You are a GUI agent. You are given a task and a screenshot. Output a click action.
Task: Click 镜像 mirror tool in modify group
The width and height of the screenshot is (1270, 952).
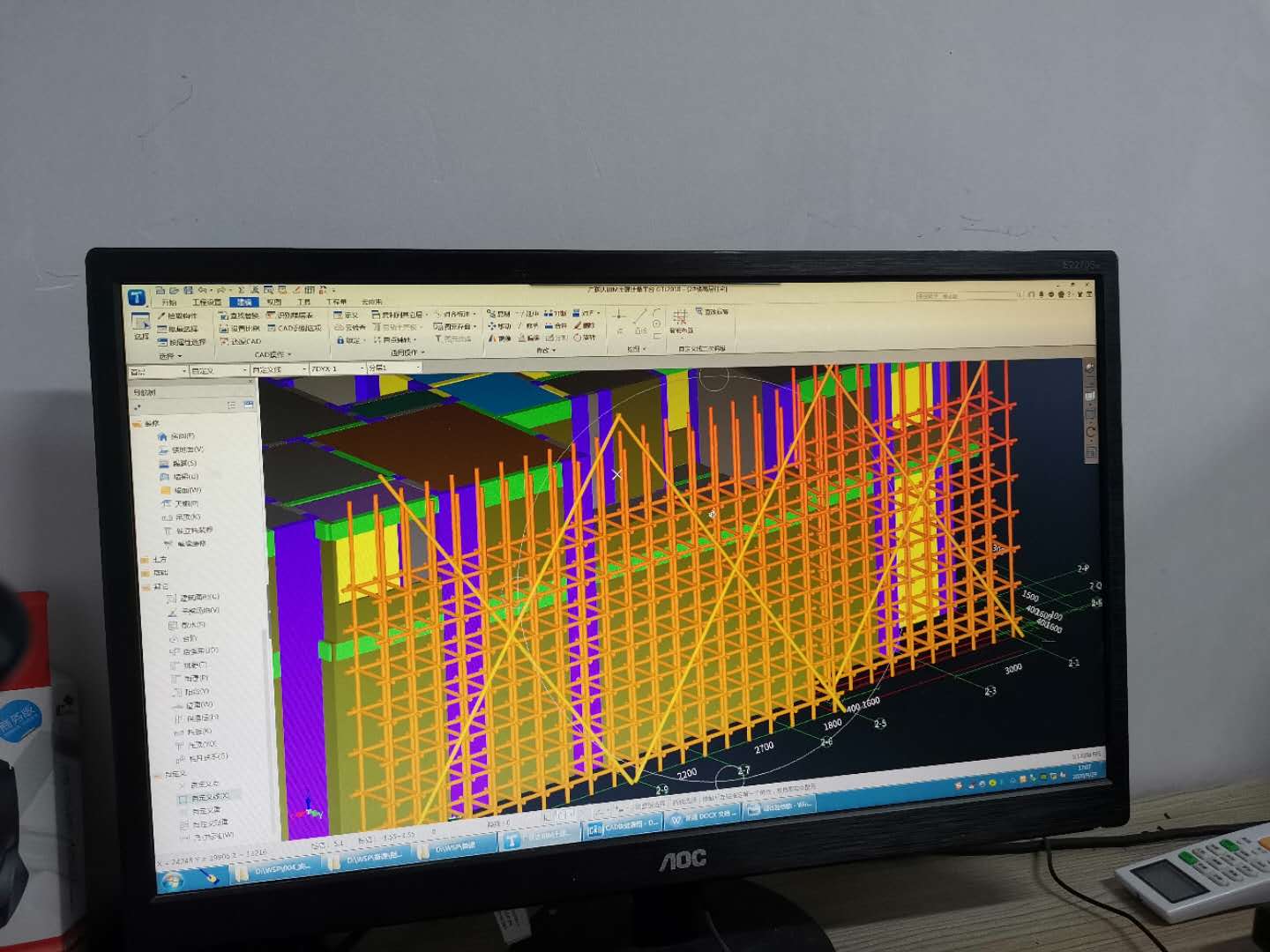click(x=499, y=338)
